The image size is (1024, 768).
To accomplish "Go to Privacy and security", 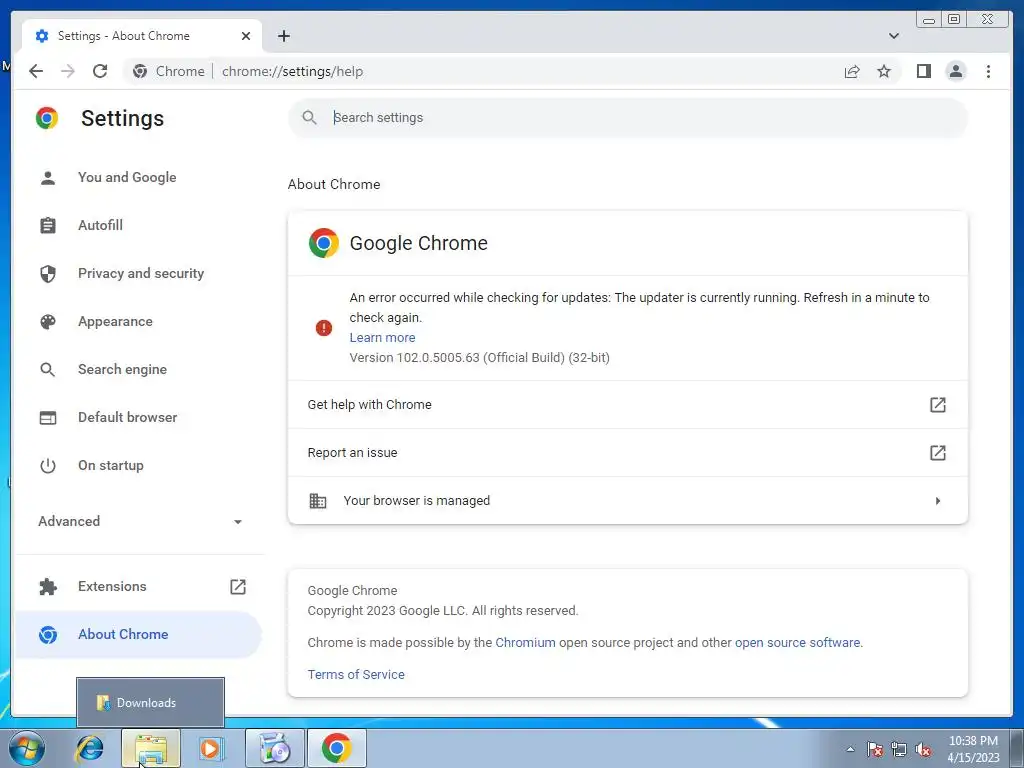I will tap(139, 274).
